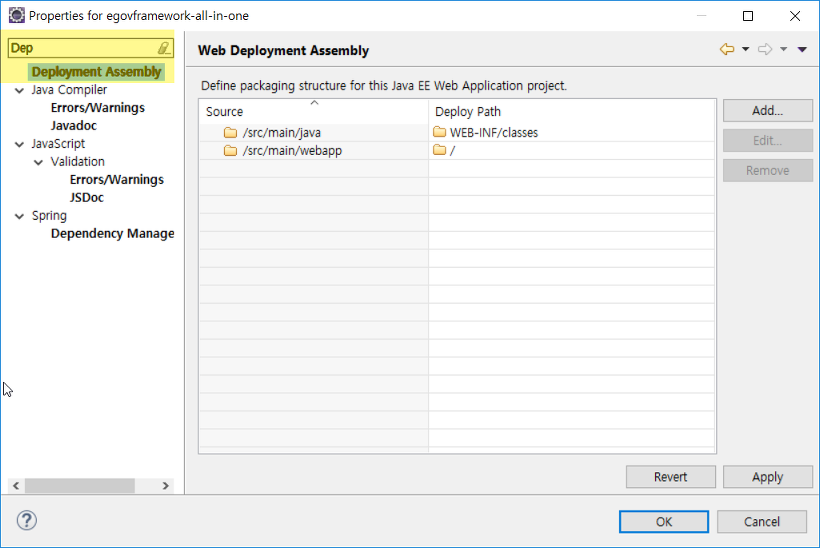The image size is (820, 548).
Task: Click the Add... button
Action: (768, 110)
